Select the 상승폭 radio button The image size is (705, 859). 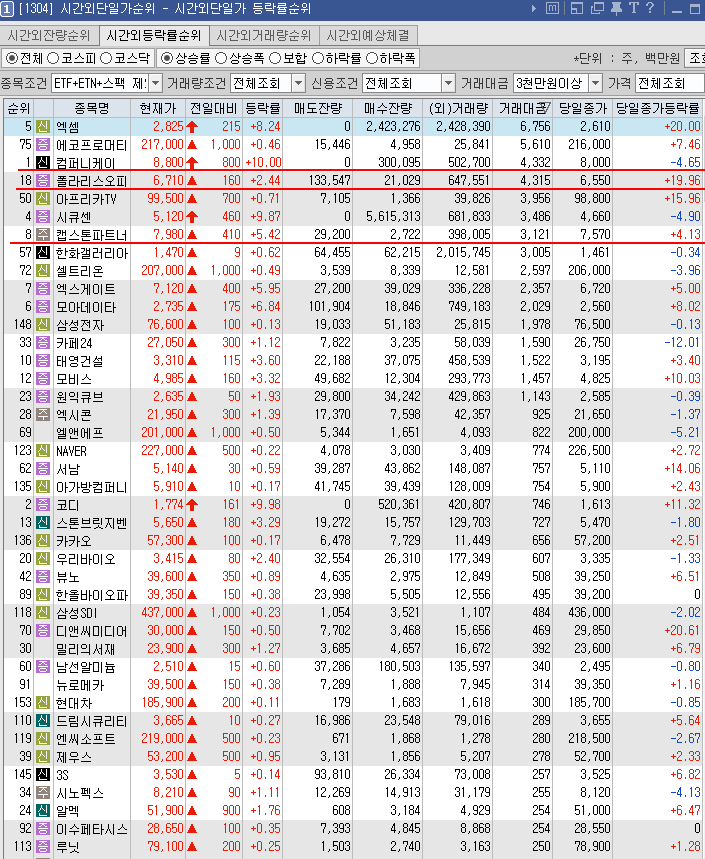tap(221, 58)
